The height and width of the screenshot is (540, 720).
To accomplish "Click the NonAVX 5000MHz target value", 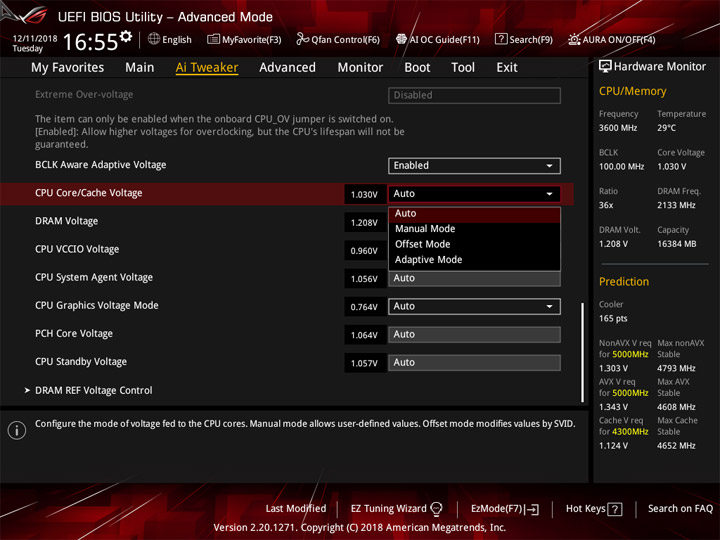I will coord(630,354).
